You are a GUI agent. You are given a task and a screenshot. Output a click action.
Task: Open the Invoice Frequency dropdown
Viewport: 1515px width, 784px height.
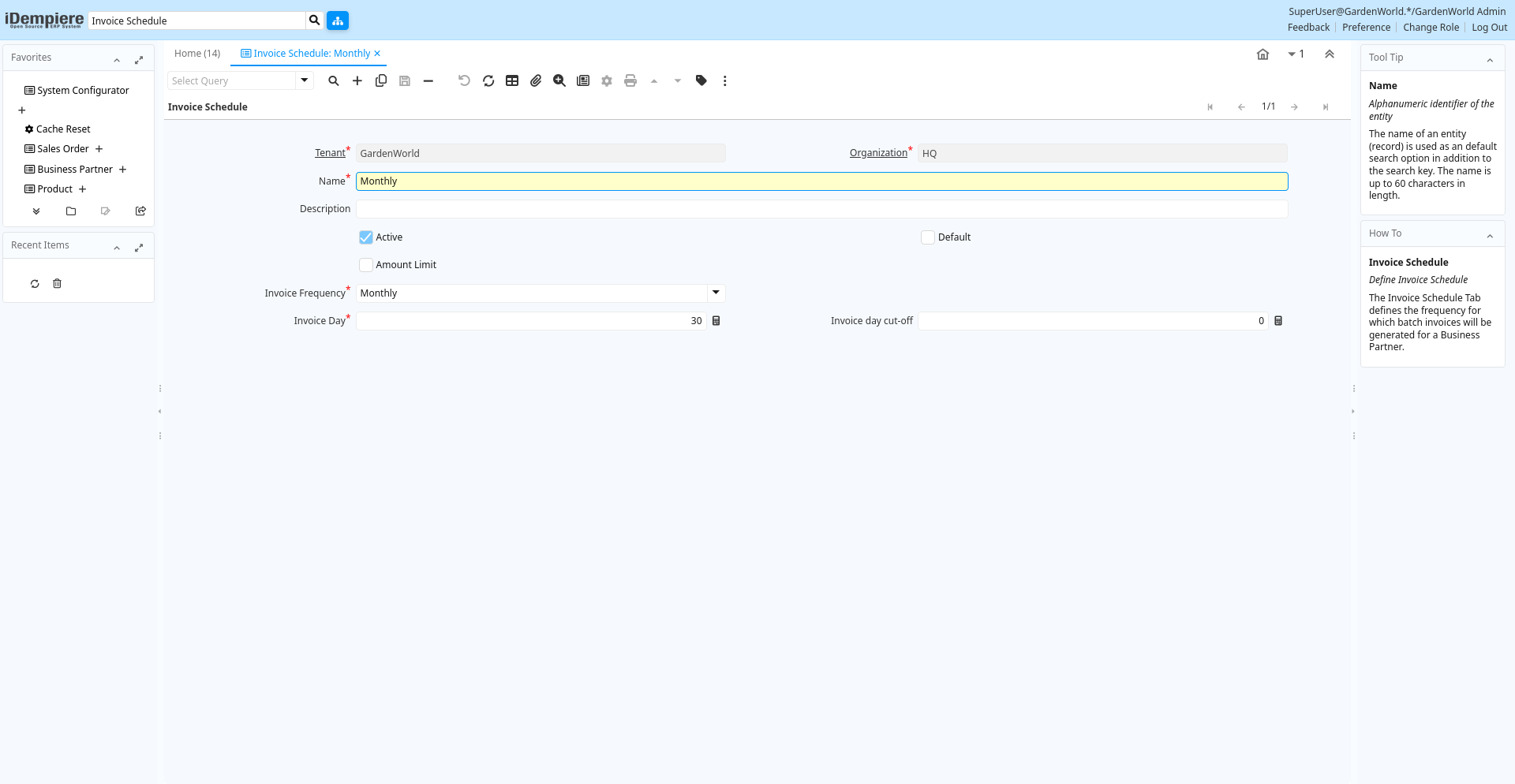716,293
